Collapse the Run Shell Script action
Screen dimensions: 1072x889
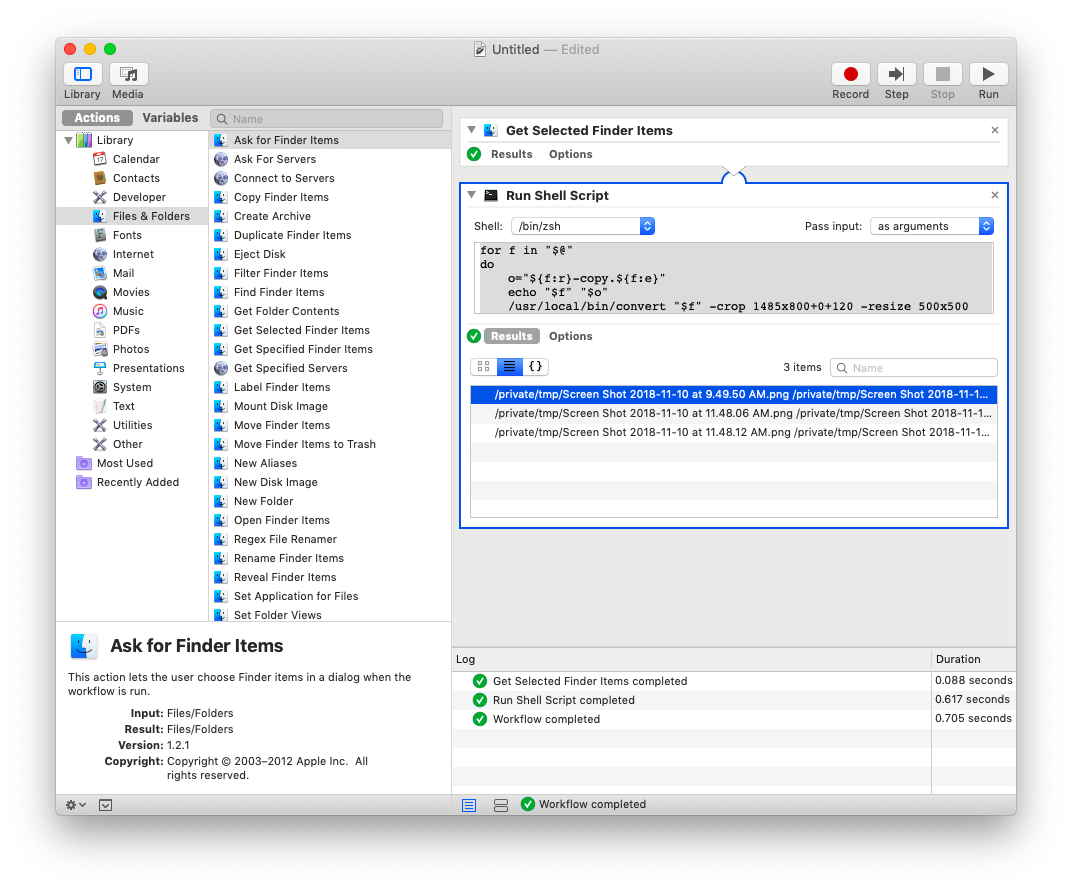[472, 195]
